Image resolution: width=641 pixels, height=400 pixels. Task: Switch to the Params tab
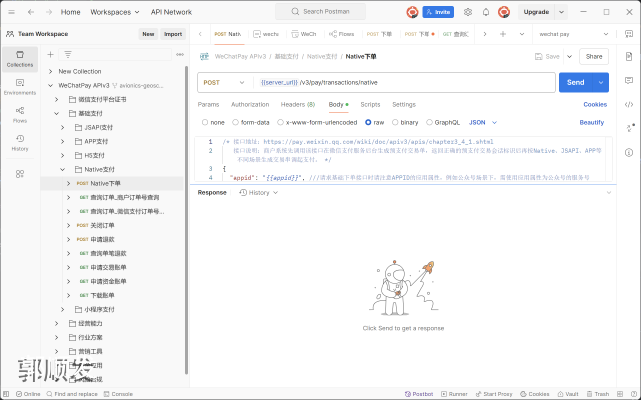[x=208, y=104]
